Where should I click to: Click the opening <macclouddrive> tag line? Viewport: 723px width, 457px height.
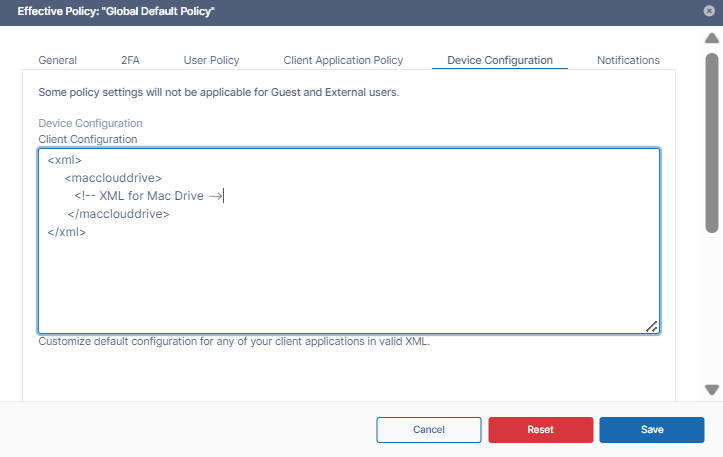click(x=112, y=178)
